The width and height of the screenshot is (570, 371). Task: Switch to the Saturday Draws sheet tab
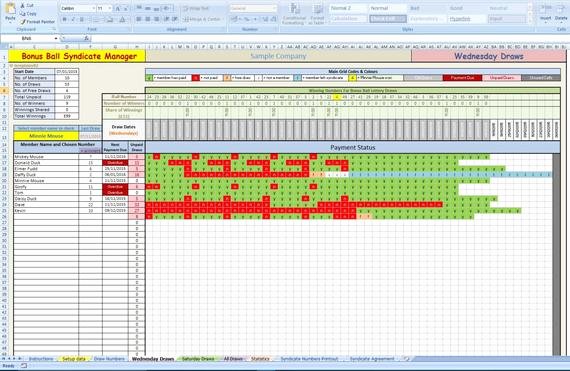(x=198, y=359)
